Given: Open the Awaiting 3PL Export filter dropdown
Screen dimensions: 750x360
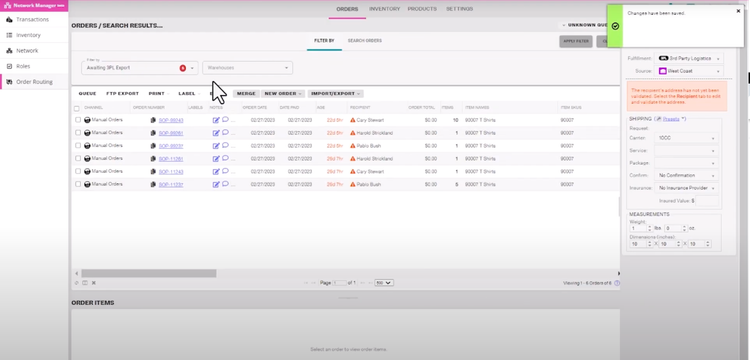Looking at the screenshot, I should (140, 68).
